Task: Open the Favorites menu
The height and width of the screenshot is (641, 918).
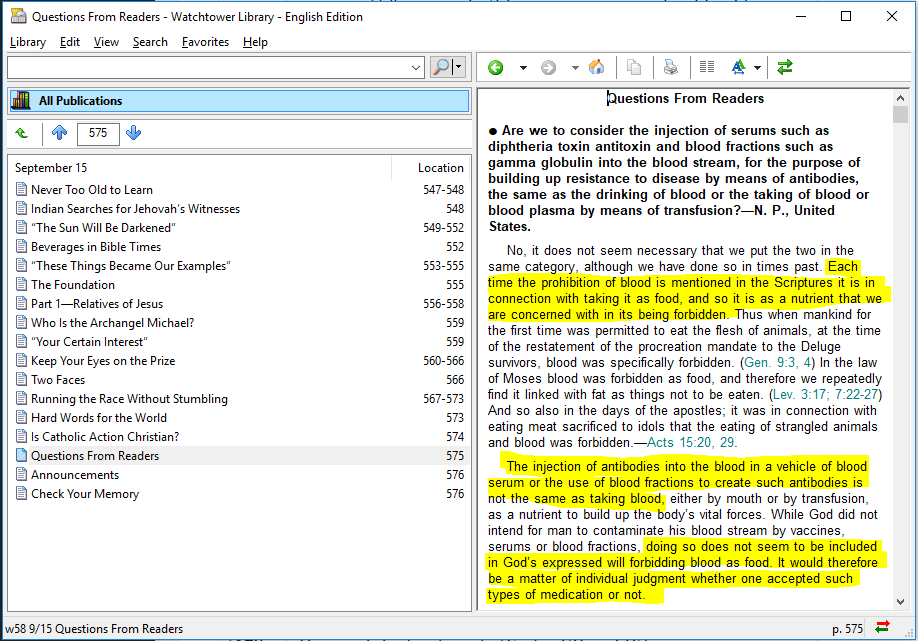Action: point(205,42)
